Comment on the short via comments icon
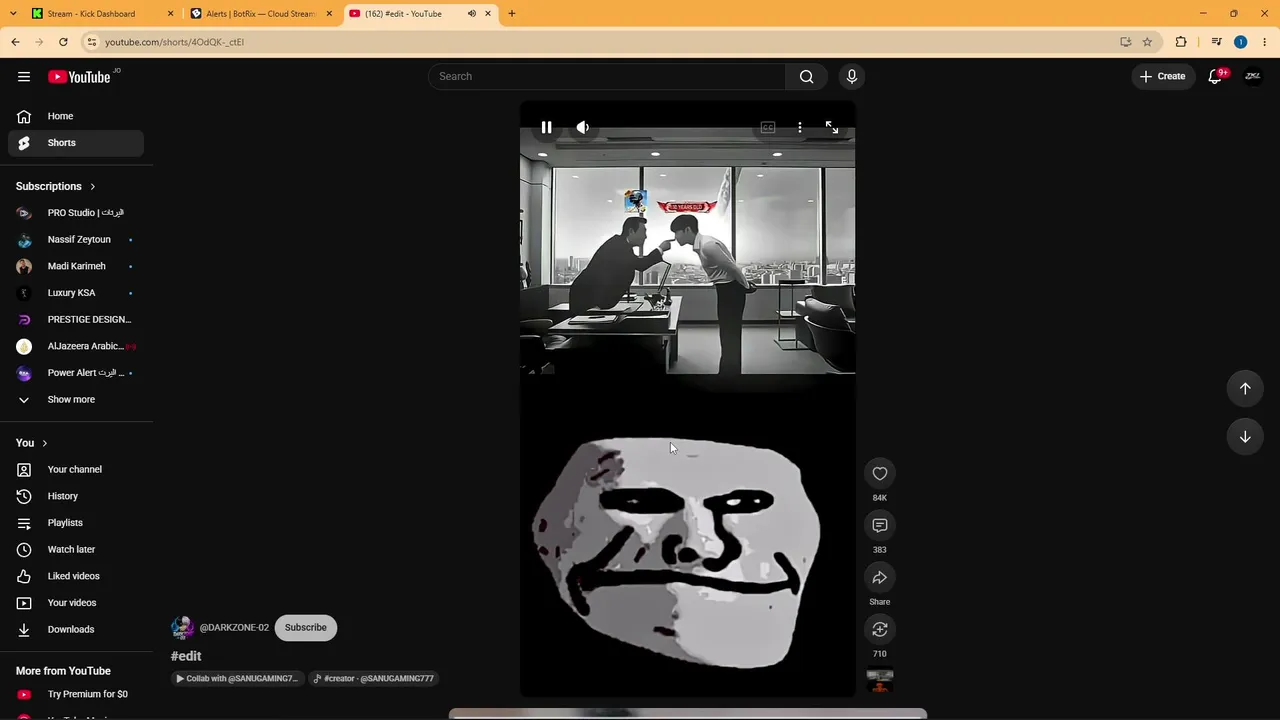The width and height of the screenshot is (1280, 720). (x=880, y=526)
